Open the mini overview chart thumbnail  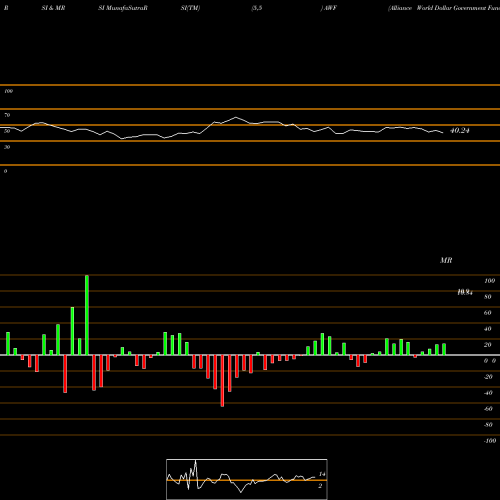[247, 479]
